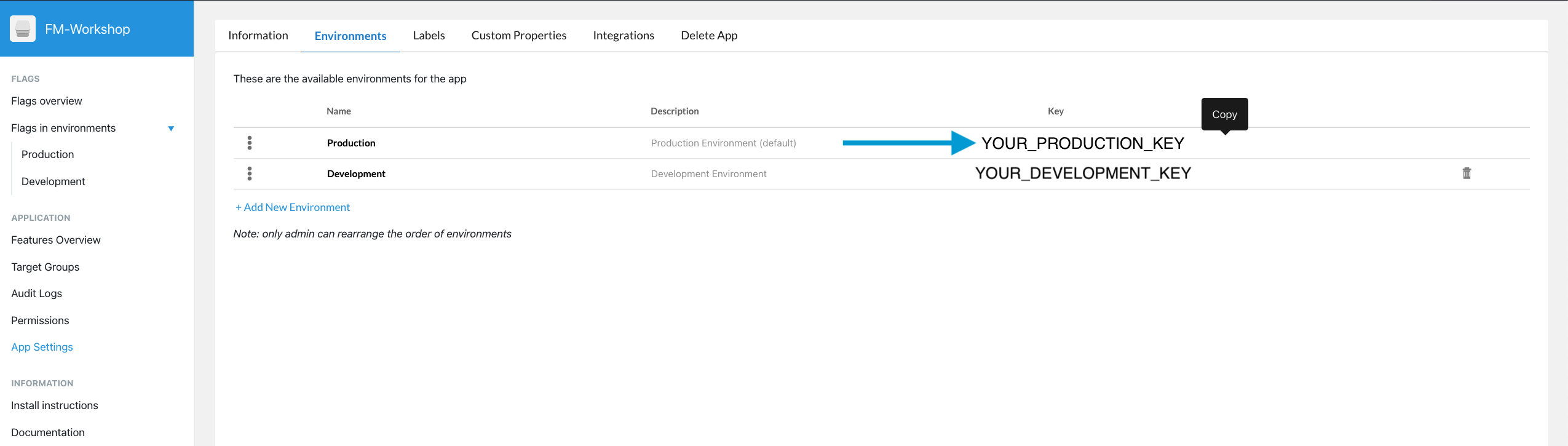Collapse the Flags in environments arrow

click(171, 129)
